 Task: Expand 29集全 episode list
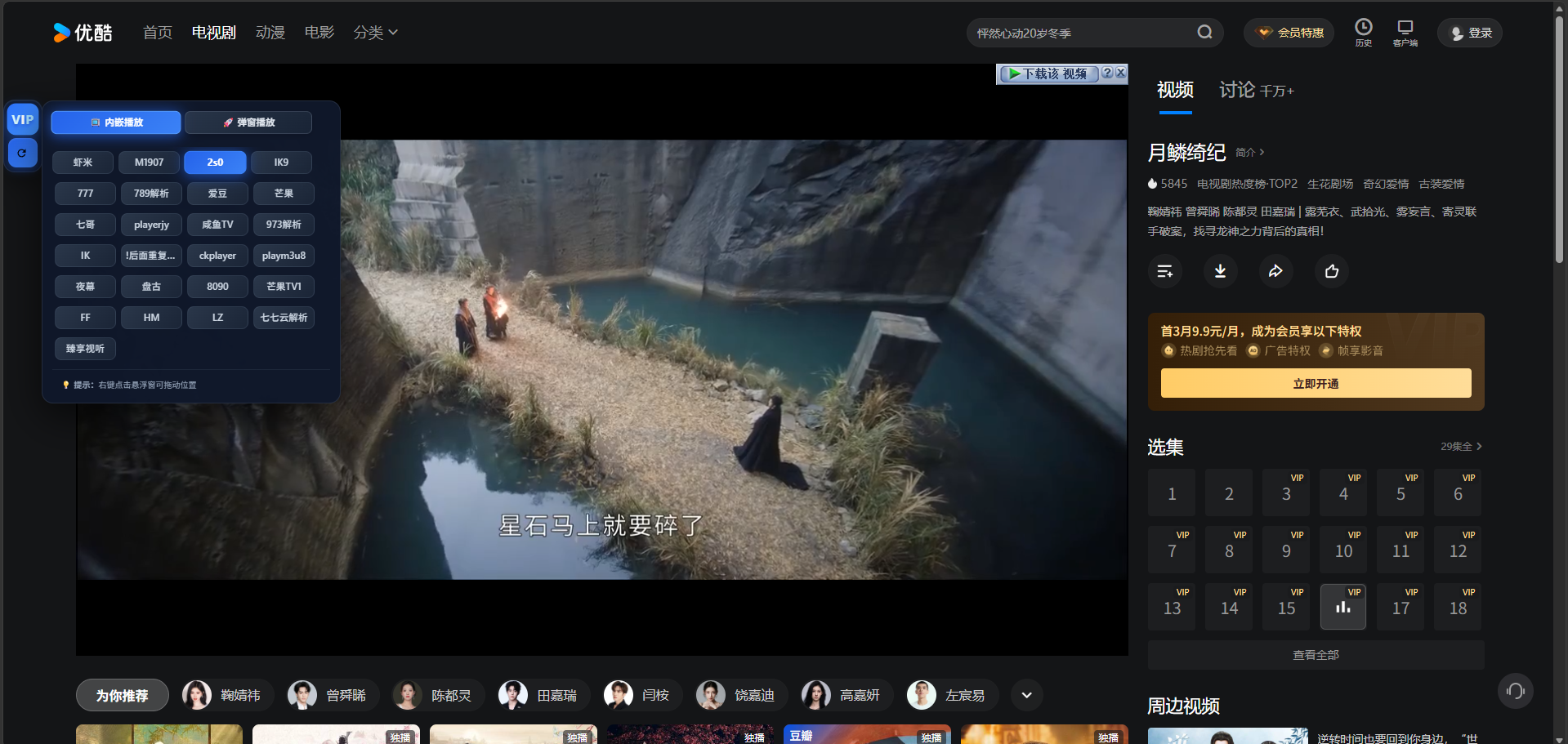click(x=1461, y=447)
